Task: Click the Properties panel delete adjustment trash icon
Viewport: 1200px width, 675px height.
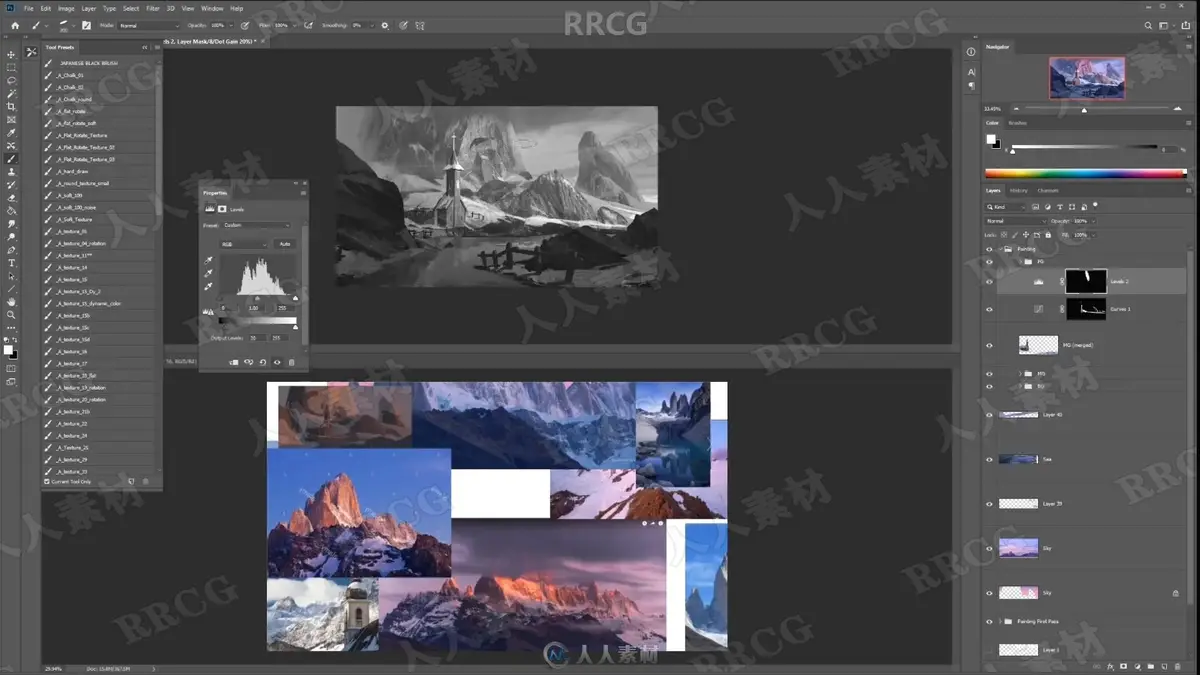Action: (291, 362)
